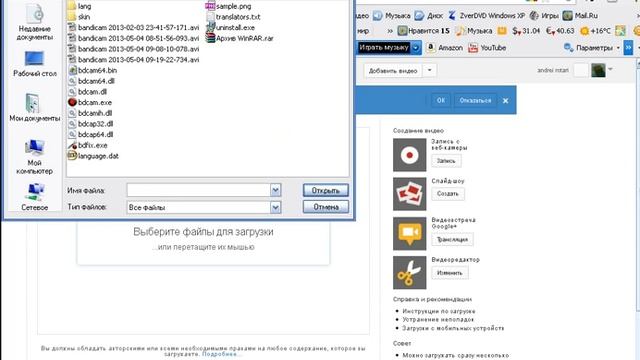This screenshot has width=640, height=360.
Task: Expand the file type dropdown arrow
Action: pos(276,207)
